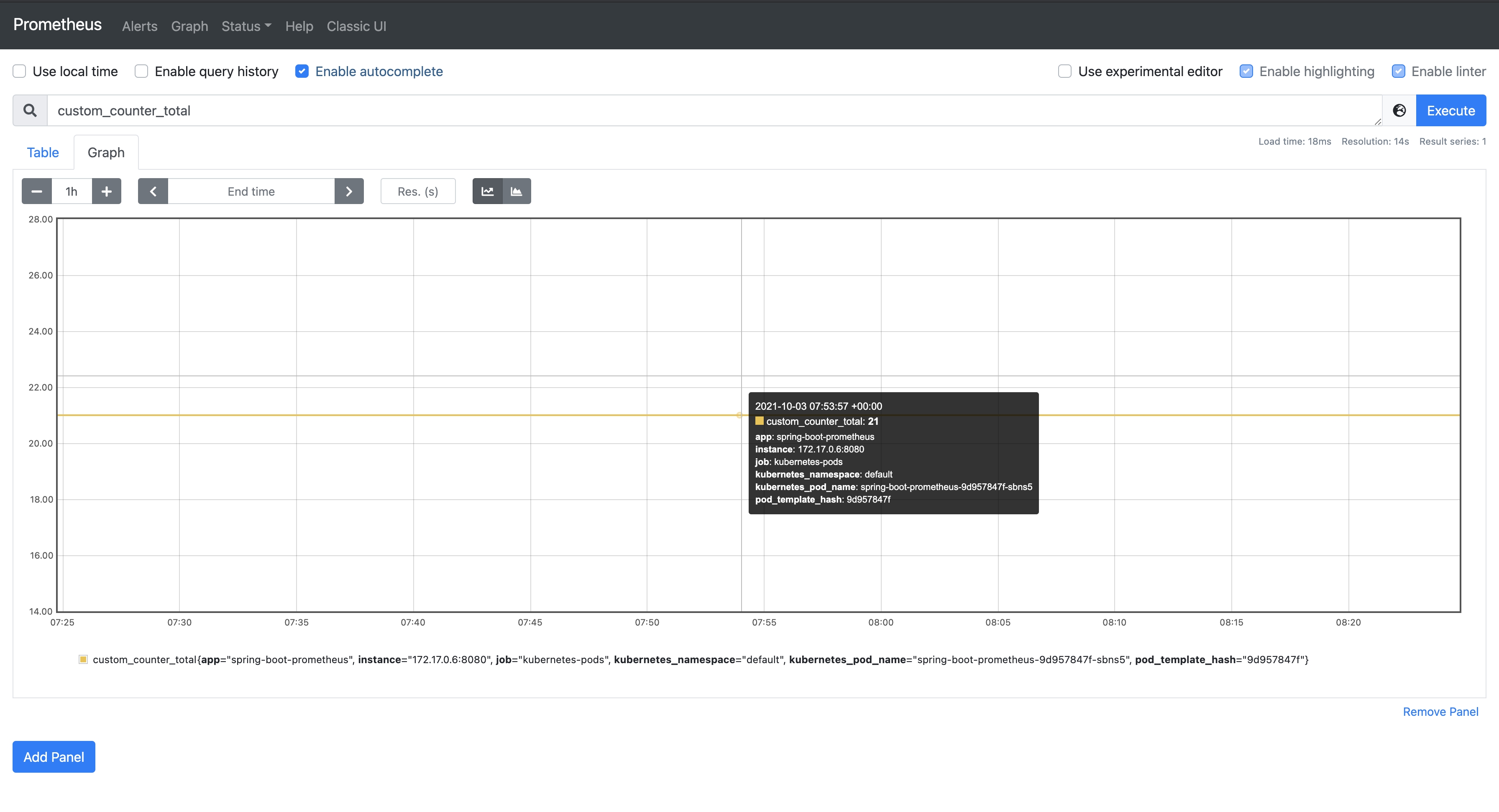Open the Alerts page
Image resolution: width=1499 pixels, height=812 pixels.
coord(139,26)
